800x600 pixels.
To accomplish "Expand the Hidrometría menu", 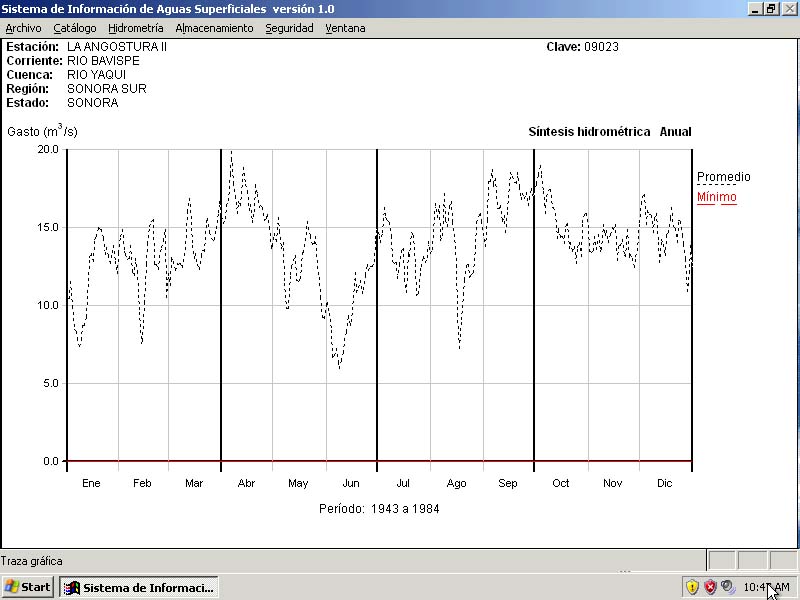I will [135, 28].
